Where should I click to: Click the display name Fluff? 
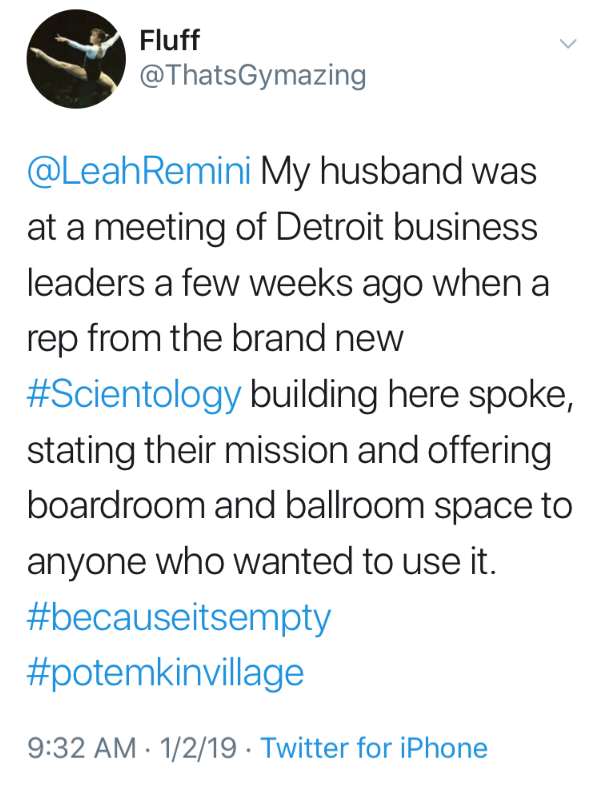(x=170, y=41)
